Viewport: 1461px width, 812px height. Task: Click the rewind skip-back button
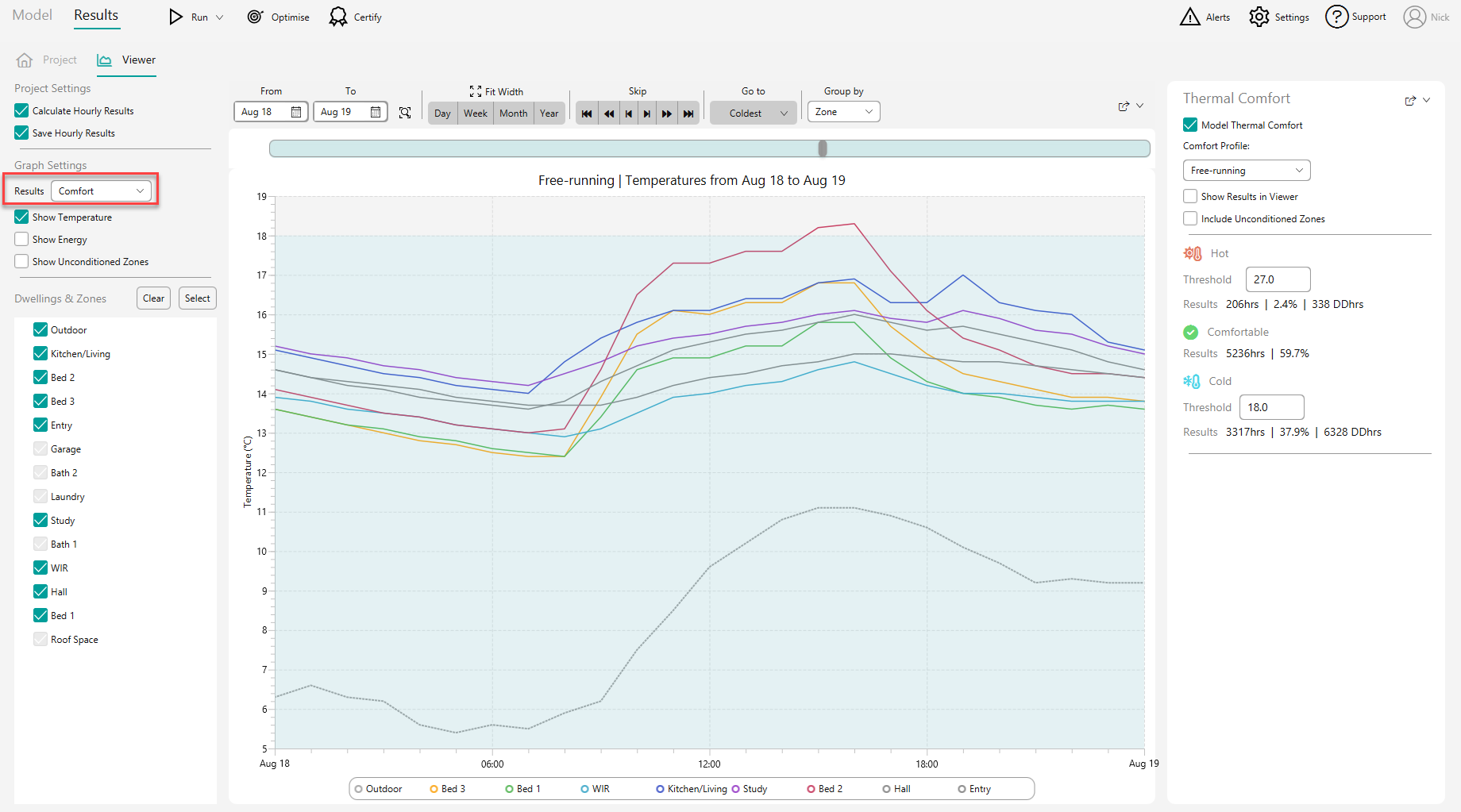coord(609,114)
